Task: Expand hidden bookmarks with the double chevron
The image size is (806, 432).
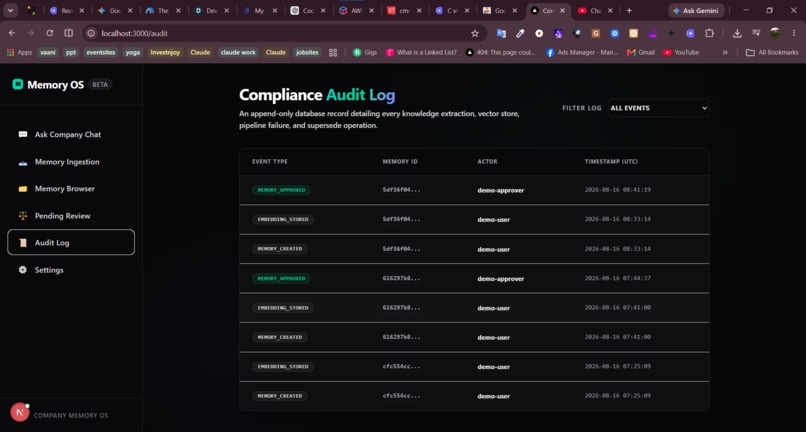Action: click(x=725, y=52)
